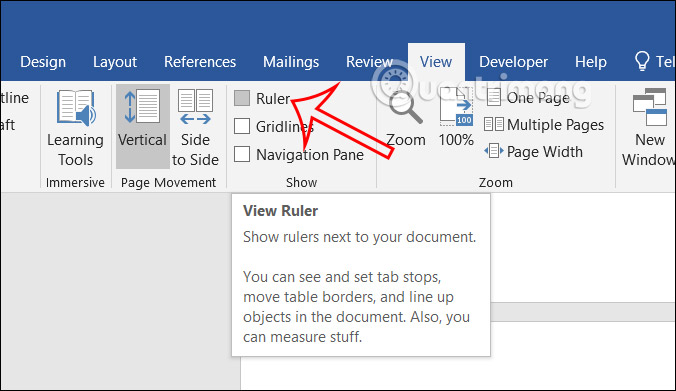Open the Design tab
This screenshot has width=676, height=391.
click(x=43, y=62)
